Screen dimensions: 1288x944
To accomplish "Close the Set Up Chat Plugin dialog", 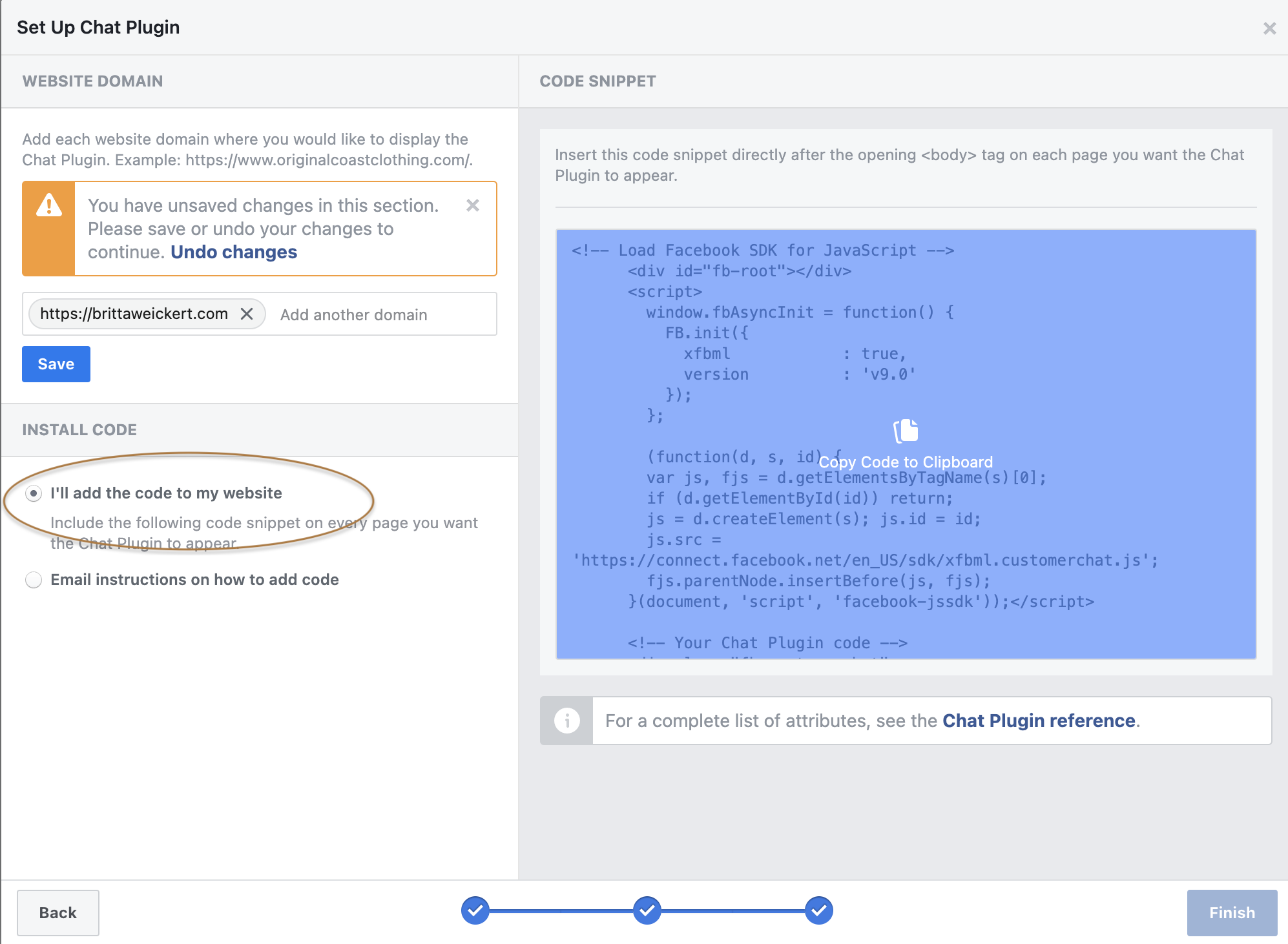I will pos(1269,28).
